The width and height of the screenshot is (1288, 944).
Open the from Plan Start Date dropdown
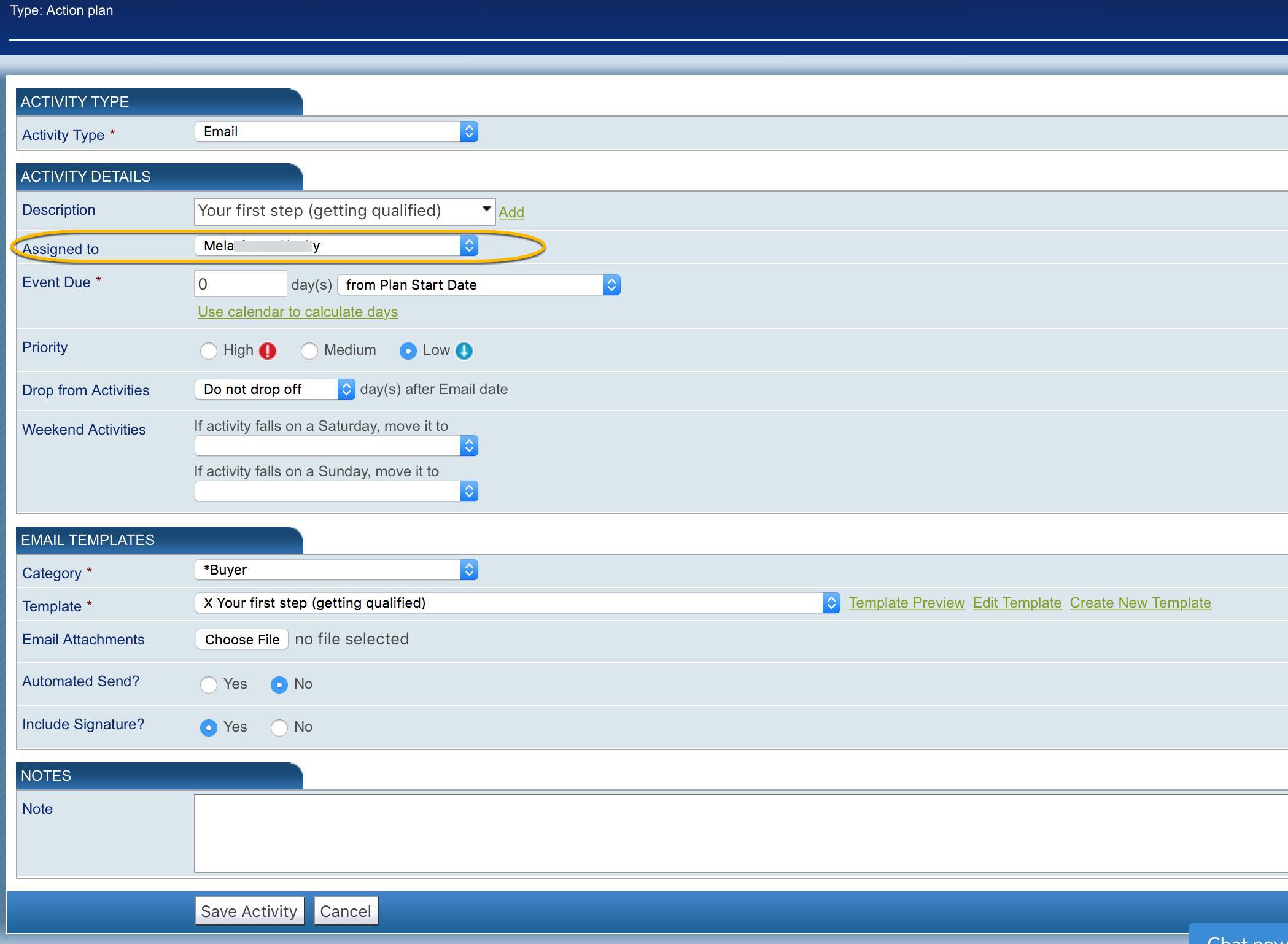479,285
